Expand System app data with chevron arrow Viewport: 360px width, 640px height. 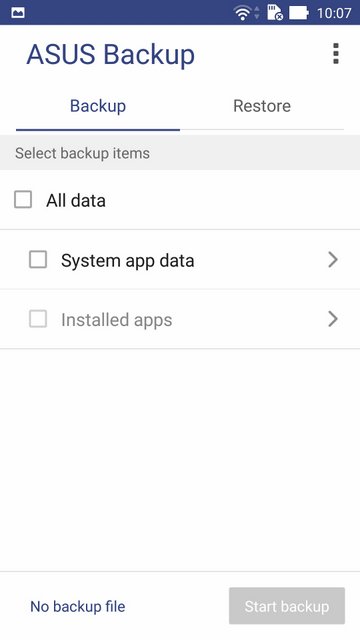pos(333,260)
